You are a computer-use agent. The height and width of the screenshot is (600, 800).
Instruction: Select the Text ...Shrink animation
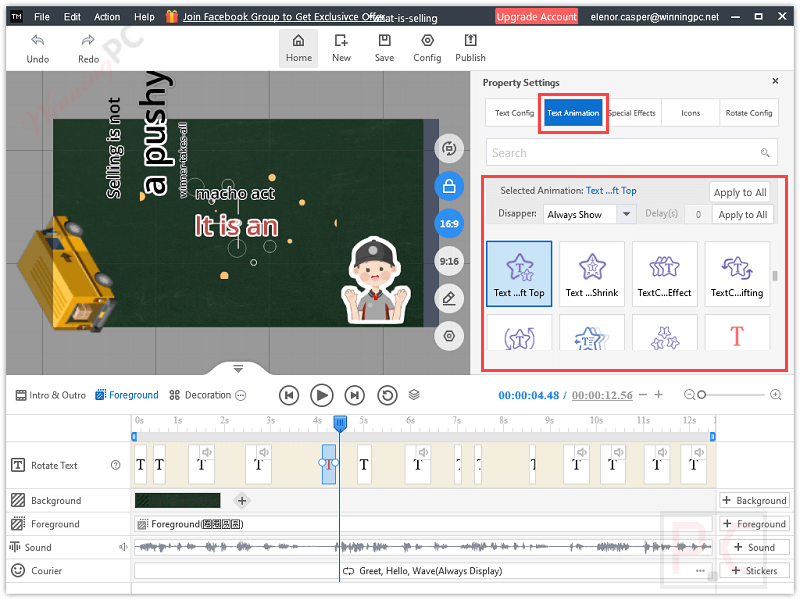click(x=592, y=274)
